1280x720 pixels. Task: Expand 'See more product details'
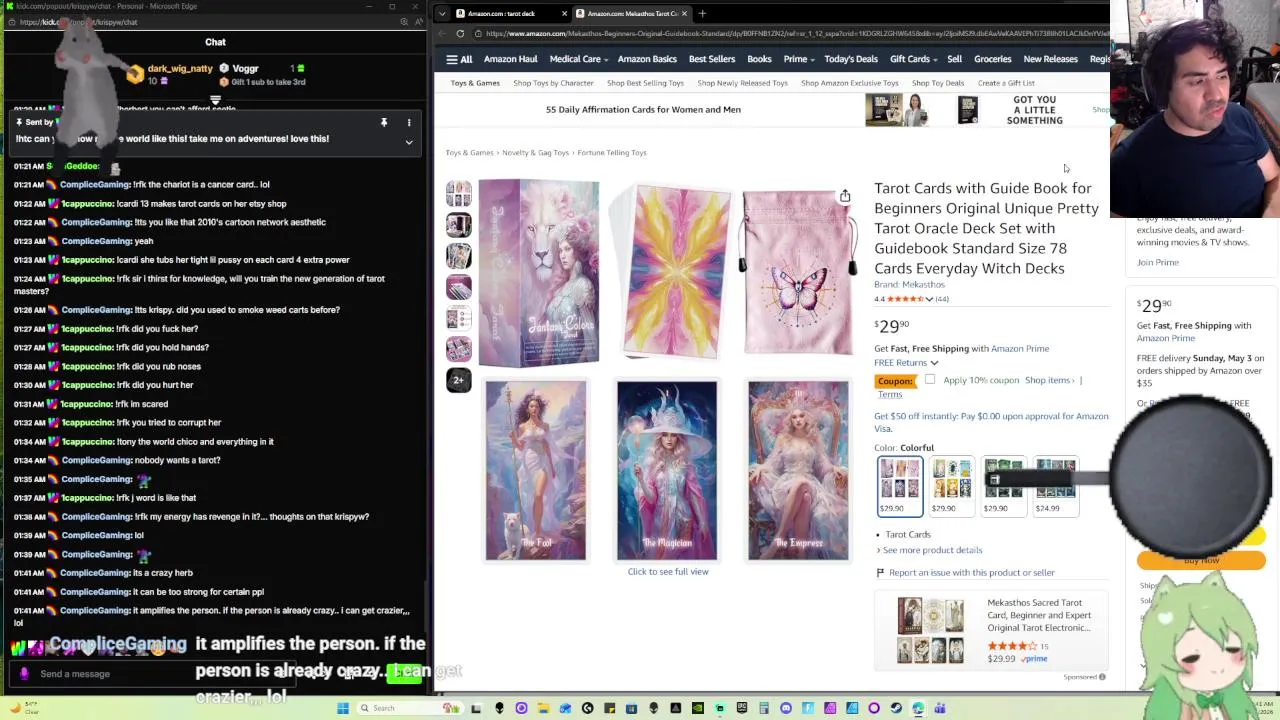[x=930, y=550]
